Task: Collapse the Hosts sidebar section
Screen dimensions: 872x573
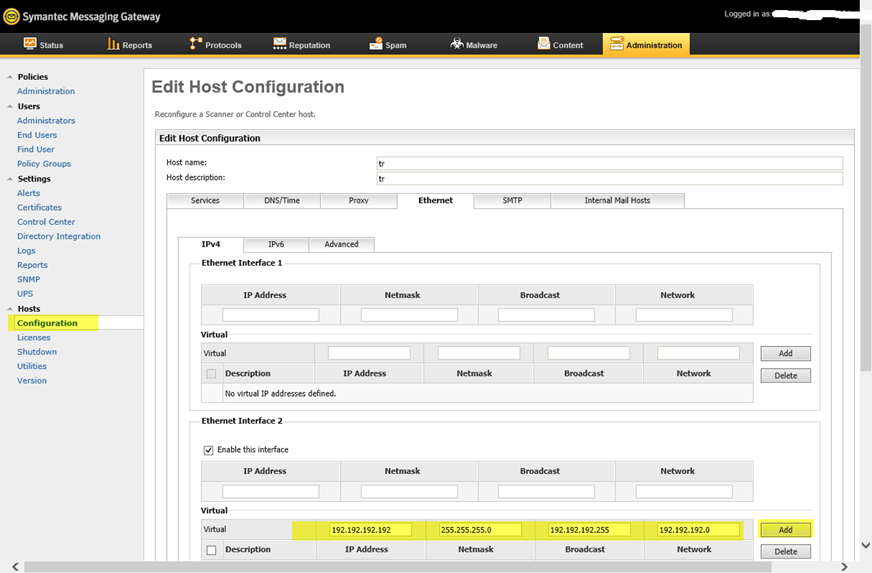Action: [x=10, y=309]
